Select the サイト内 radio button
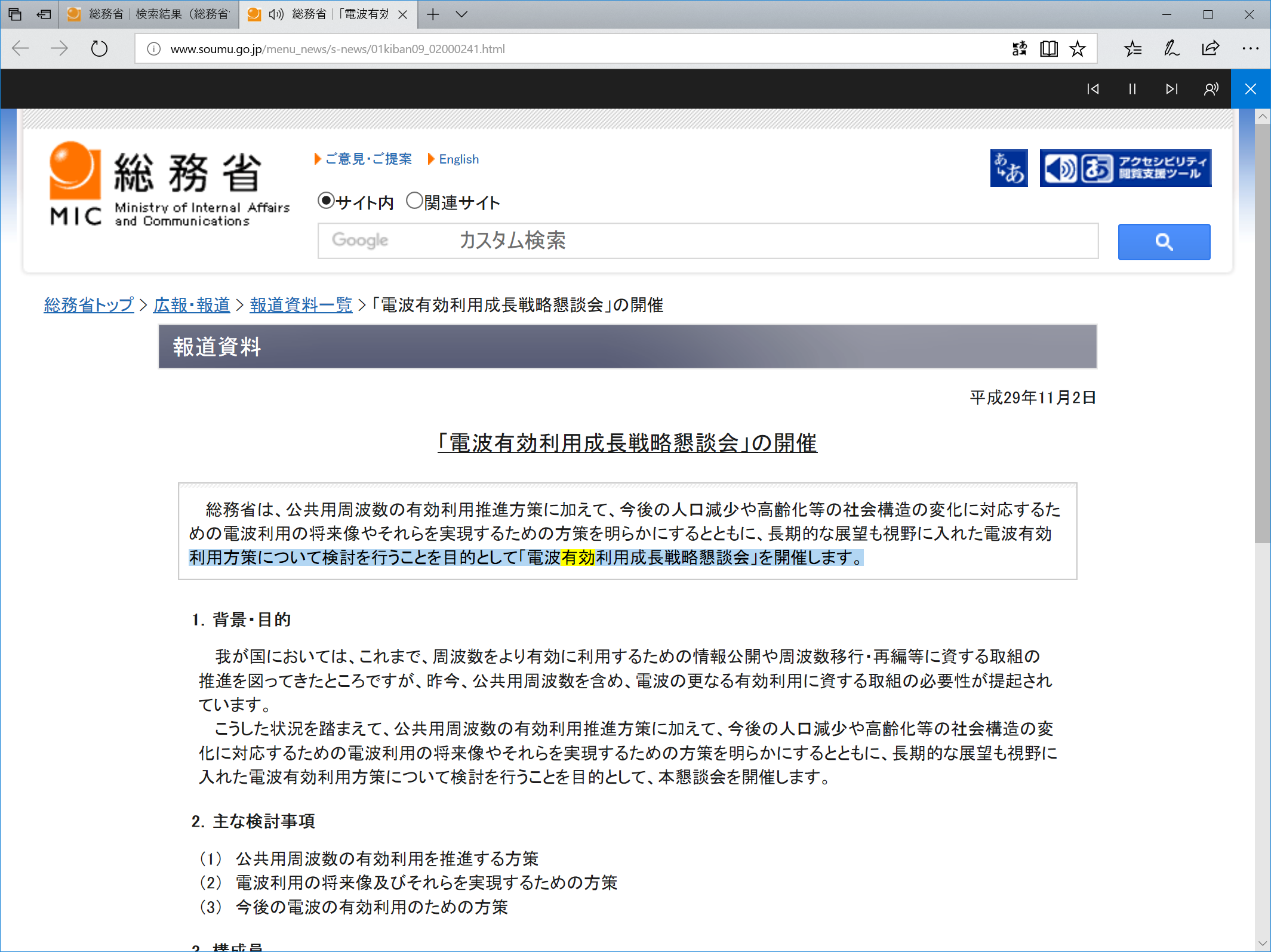Image resolution: width=1271 pixels, height=952 pixels. (x=325, y=201)
